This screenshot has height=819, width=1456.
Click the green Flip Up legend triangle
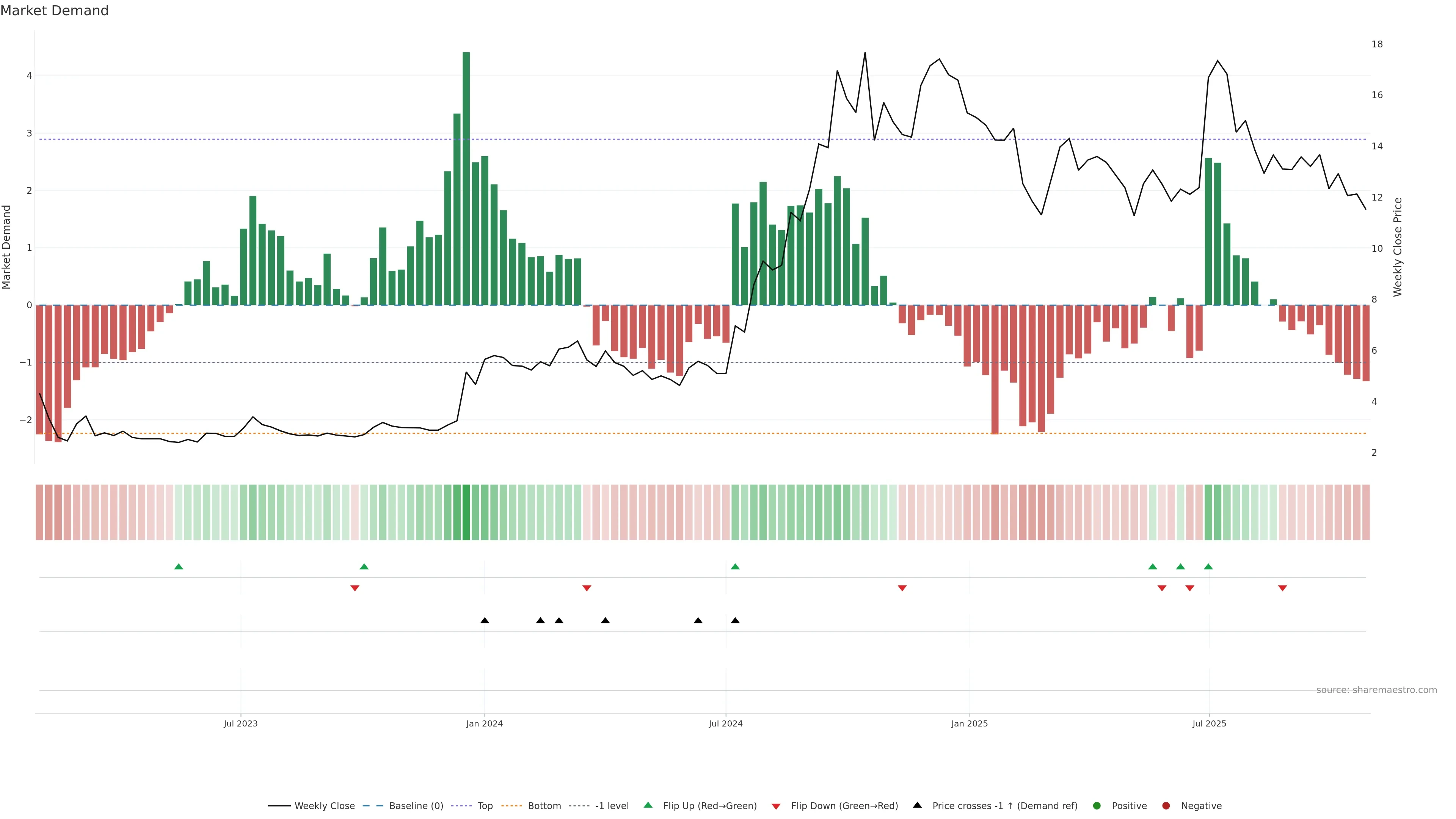point(648,805)
